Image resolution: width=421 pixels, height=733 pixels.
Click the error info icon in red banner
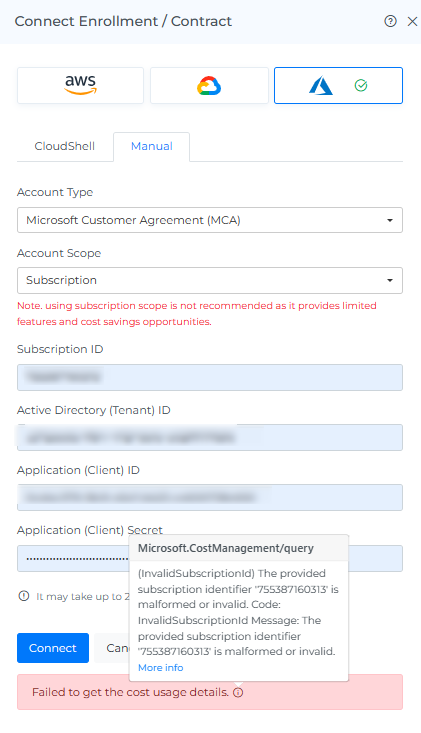238,692
